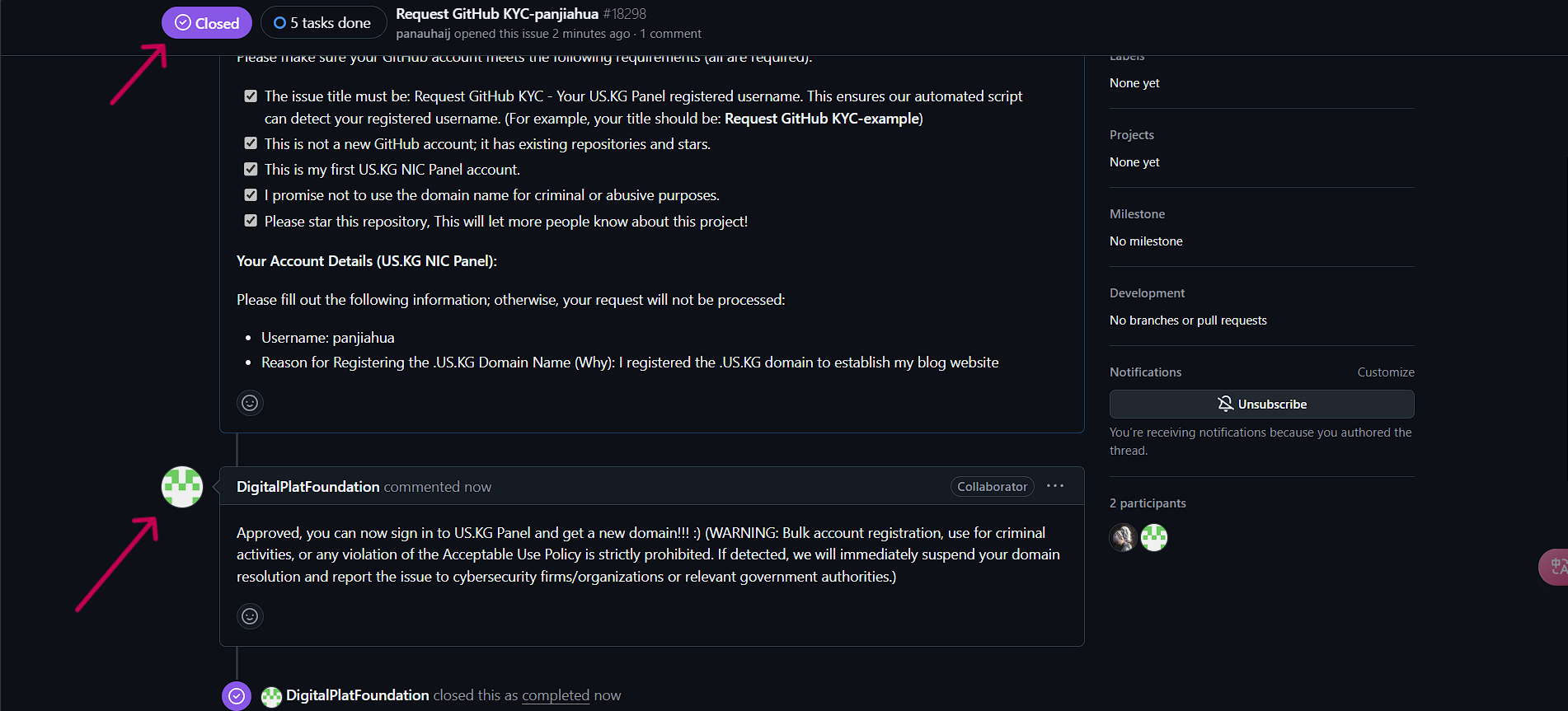Expand the Milestone sidebar section
Image resolution: width=1568 pixels, height=711 pixels.
coord(1138,214)
